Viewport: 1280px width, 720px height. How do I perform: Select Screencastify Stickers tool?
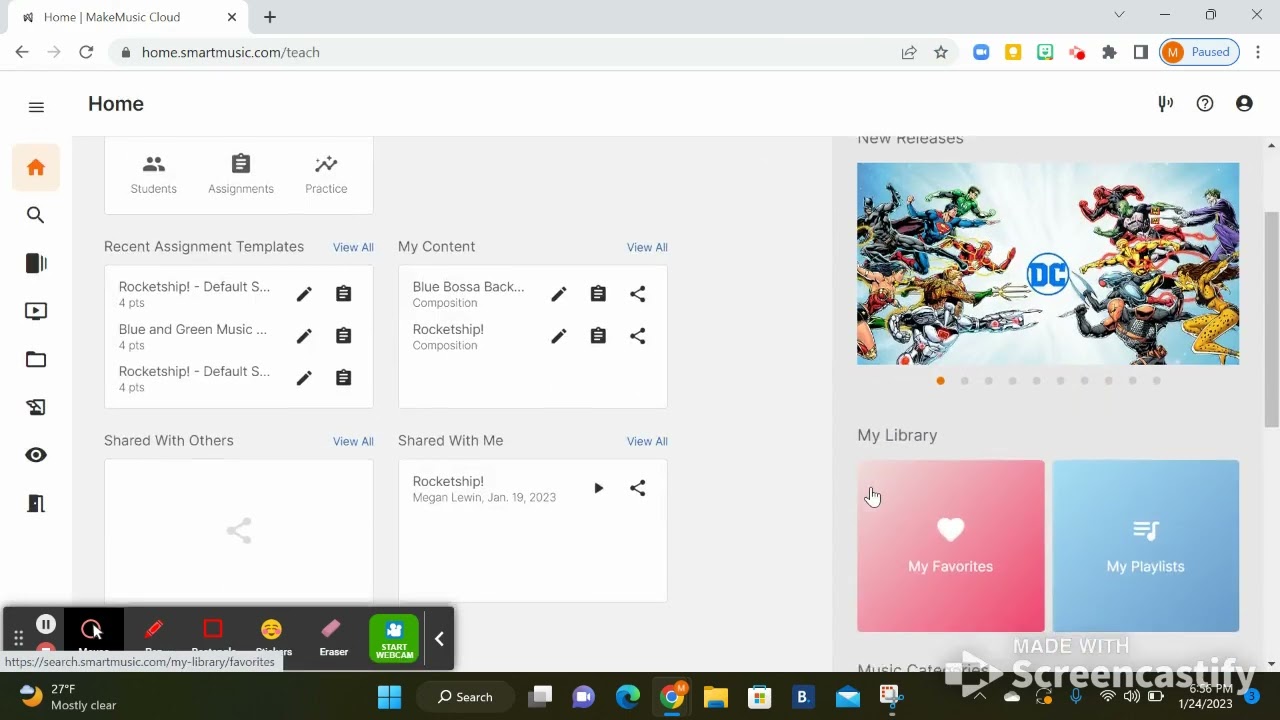pos(272,637)
